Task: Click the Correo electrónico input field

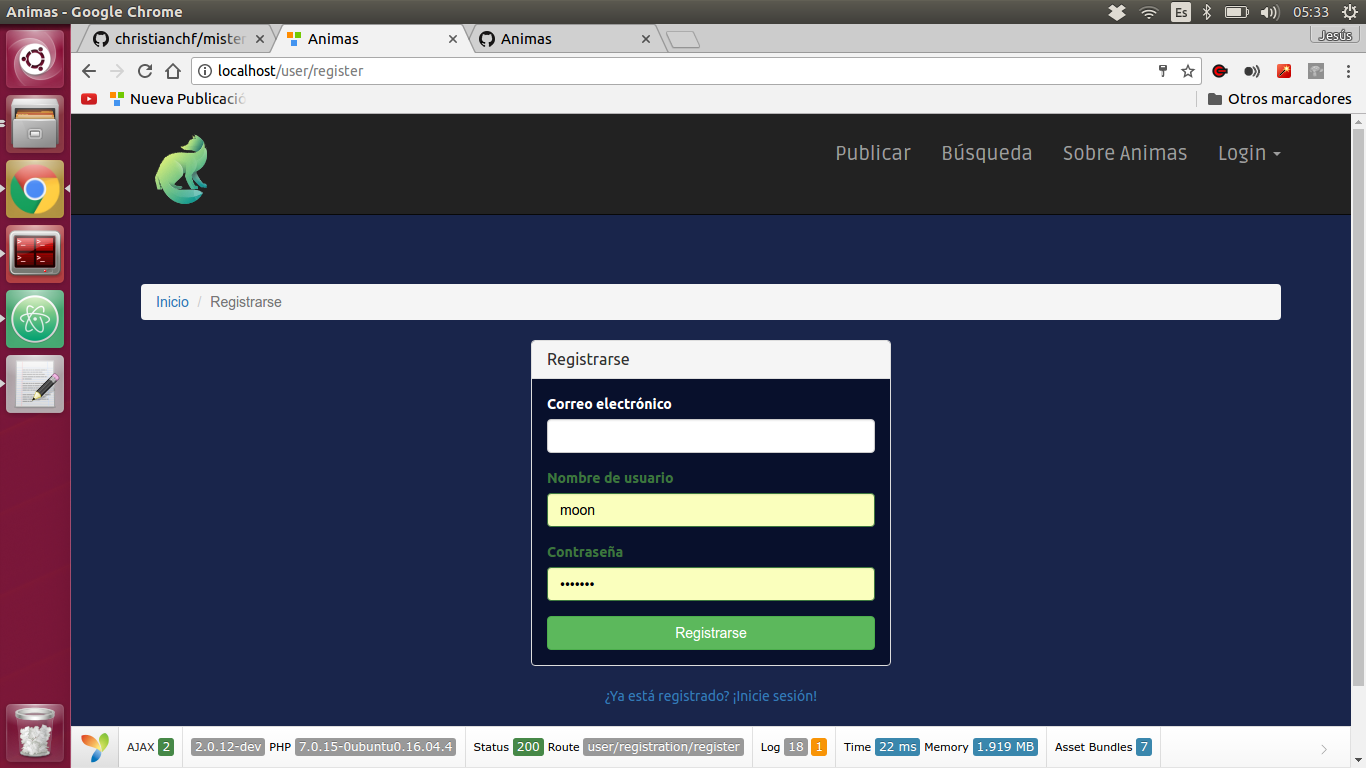Action: (x=710, y=436)
